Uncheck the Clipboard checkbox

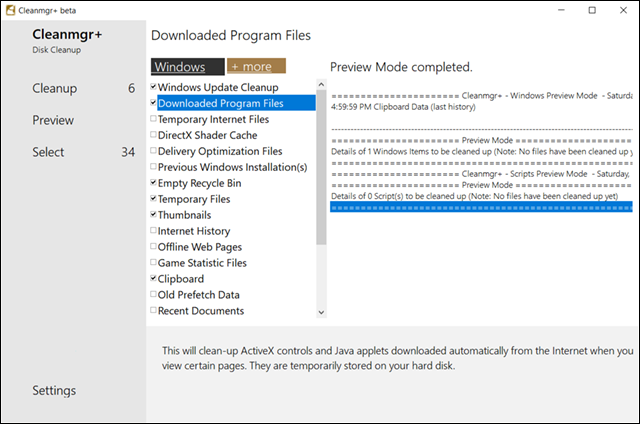click(153, 278)
